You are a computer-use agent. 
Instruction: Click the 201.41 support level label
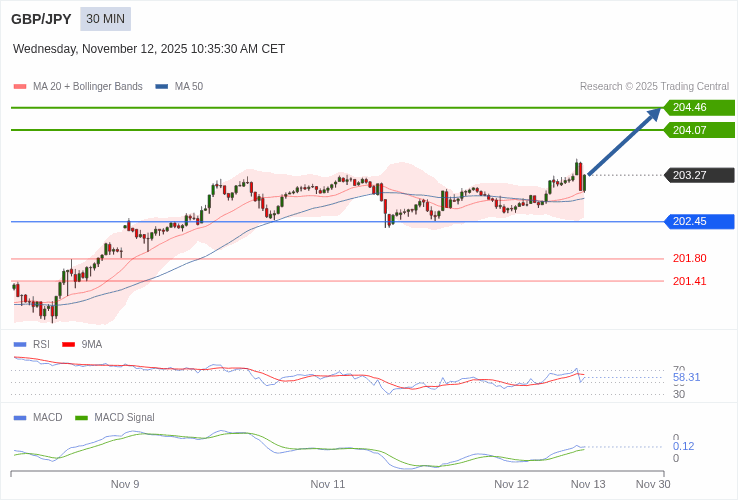pyautogui.click(x=689, y=281)
